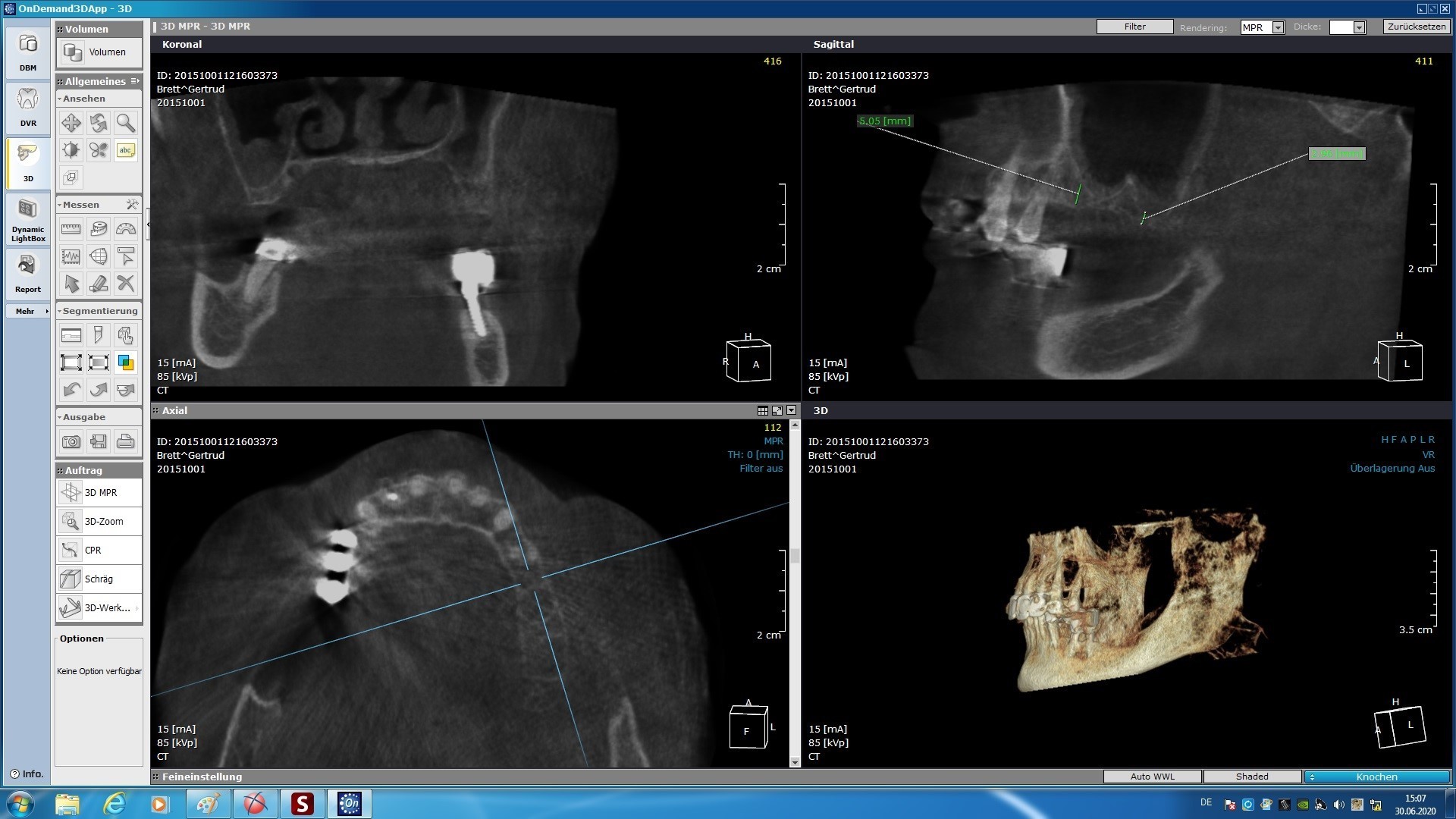Open Internet Explorer from the taskbar
This screenshot has width=1456, height=819.
click(x=115, y=804)
